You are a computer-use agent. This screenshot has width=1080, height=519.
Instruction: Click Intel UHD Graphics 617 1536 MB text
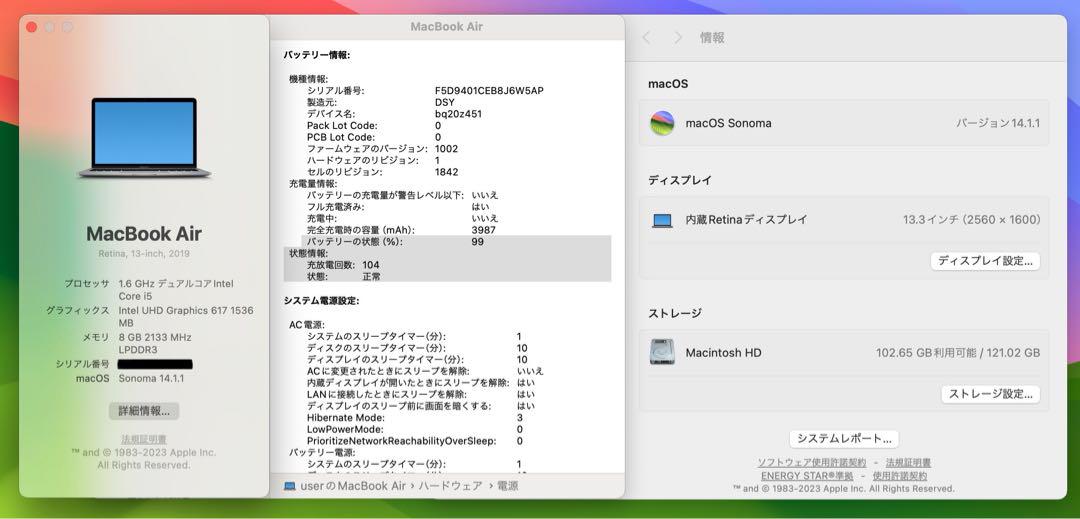pos(186,317)
